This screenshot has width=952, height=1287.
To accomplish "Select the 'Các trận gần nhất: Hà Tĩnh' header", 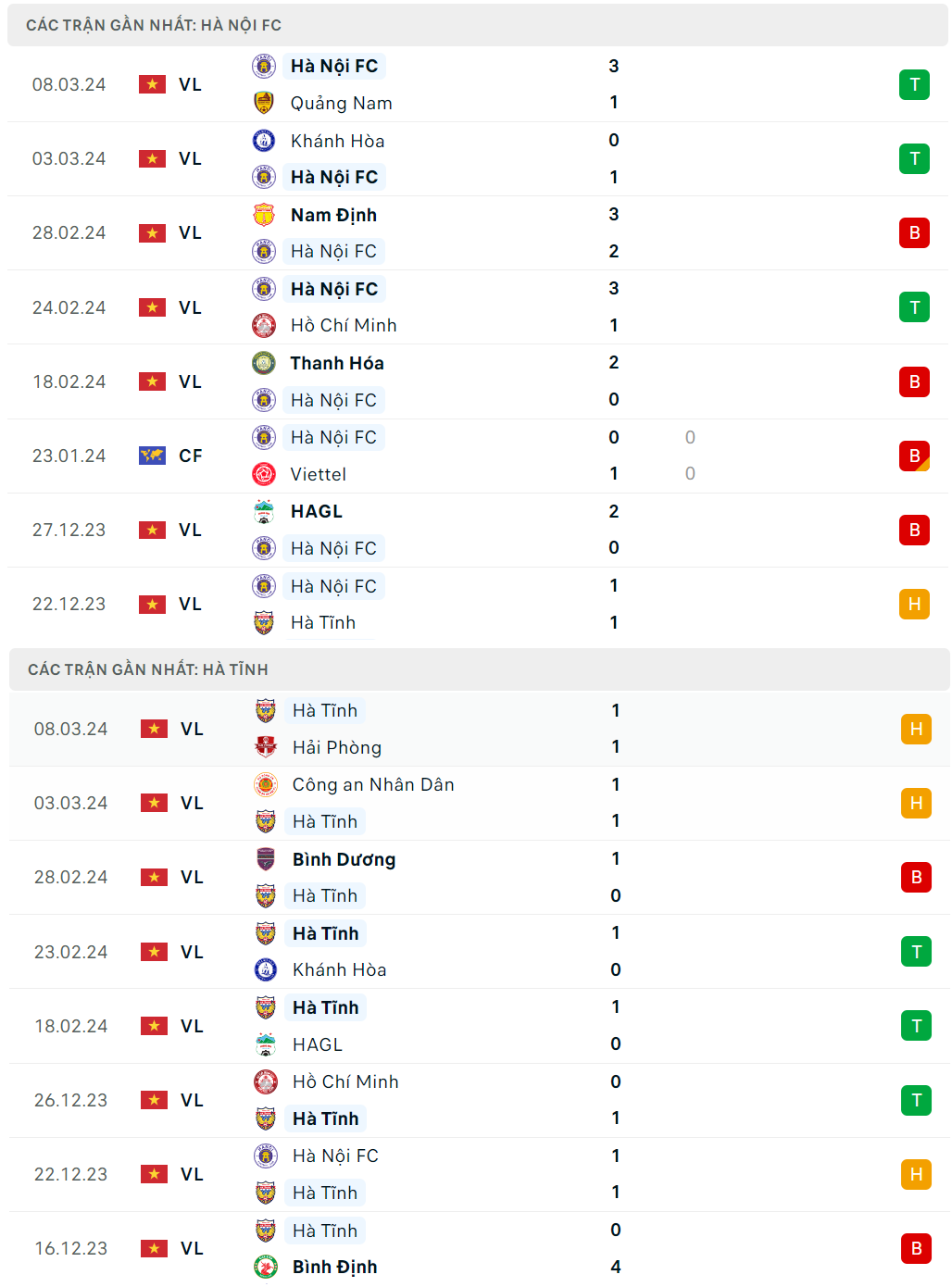I will [148, 669].
